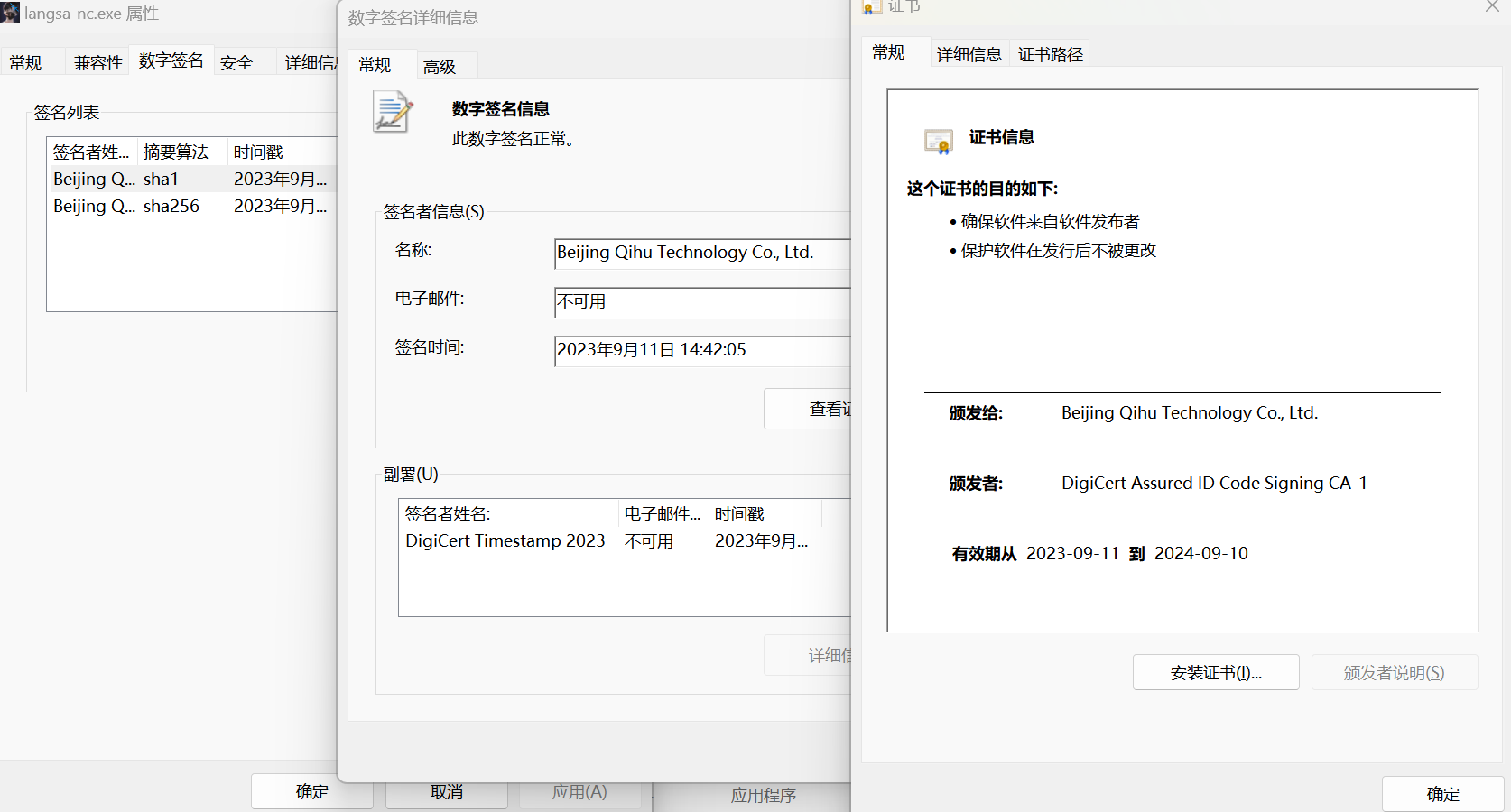Click the issued-to text Beijing Qihu Technology Co., Ltd.
1511x812 pixels.
[x=1190, y=412]
